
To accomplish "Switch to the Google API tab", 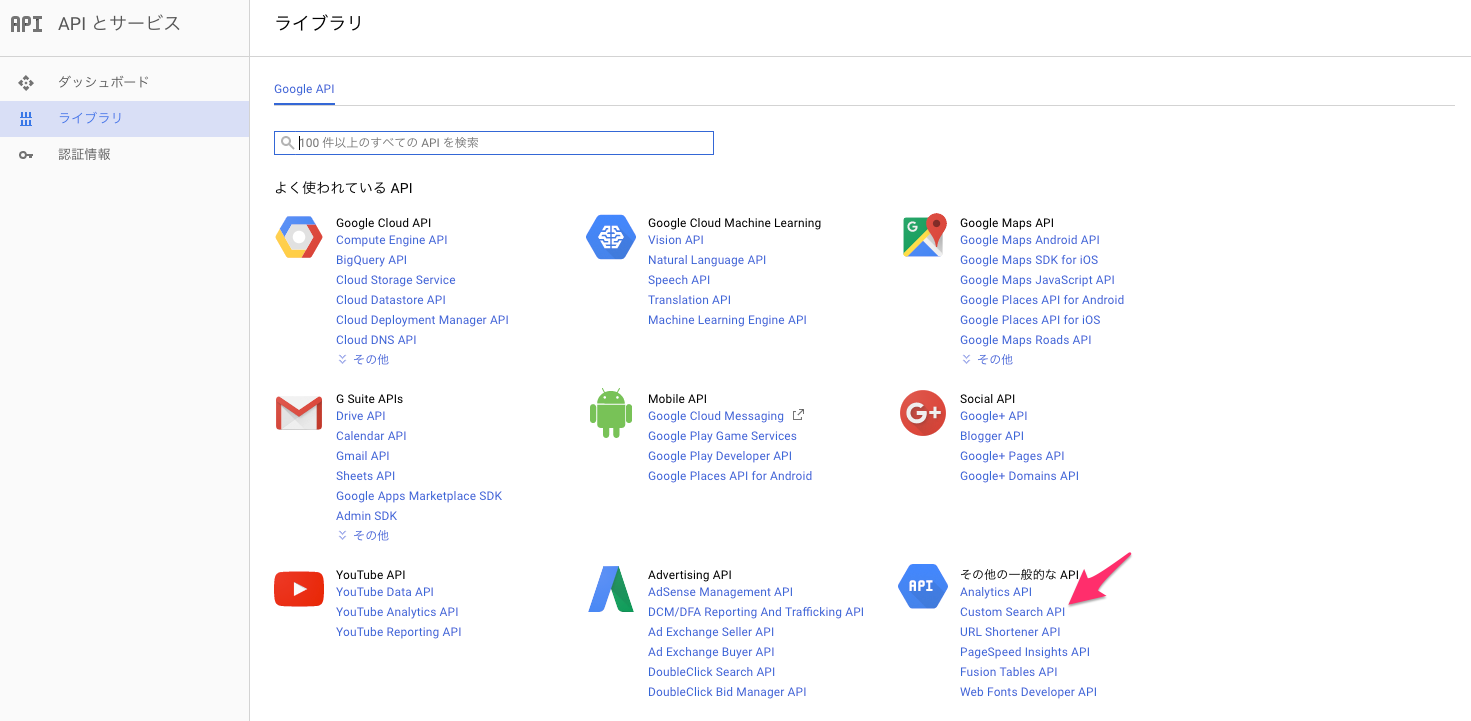I will pos(304,89).
